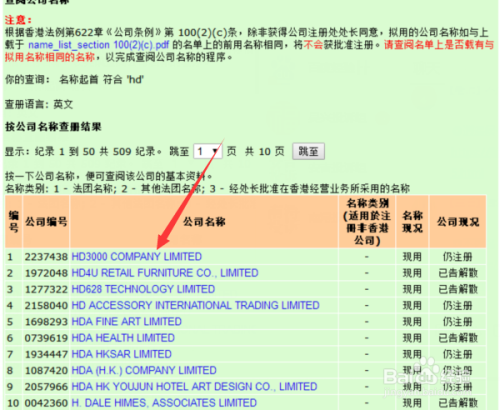Open HDA HK YOUJUN HOTEL ART DESIGN link
500x410 pixels.
coord(194,387)
